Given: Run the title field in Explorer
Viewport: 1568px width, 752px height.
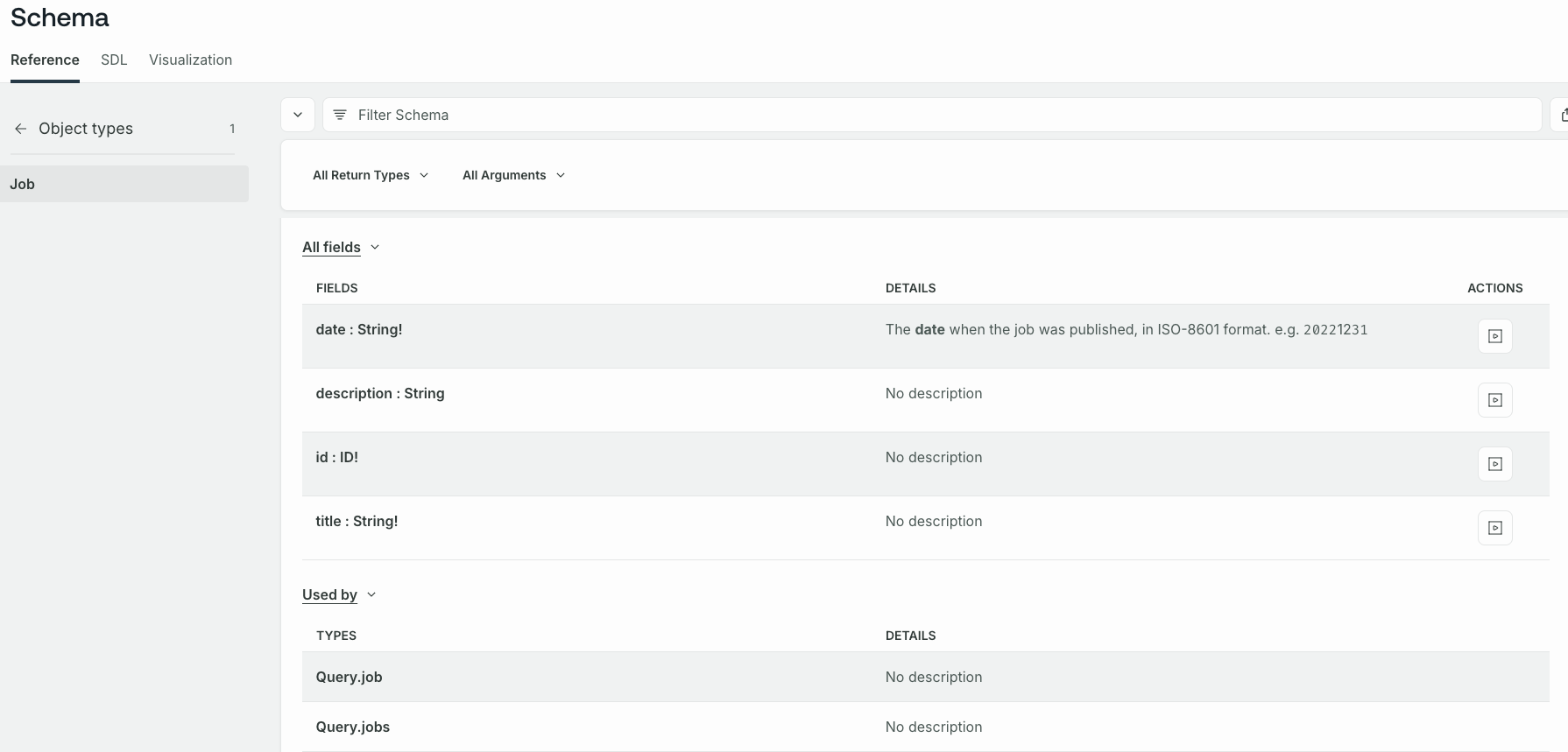Looking at the screenshot, I should point(1494,528).
